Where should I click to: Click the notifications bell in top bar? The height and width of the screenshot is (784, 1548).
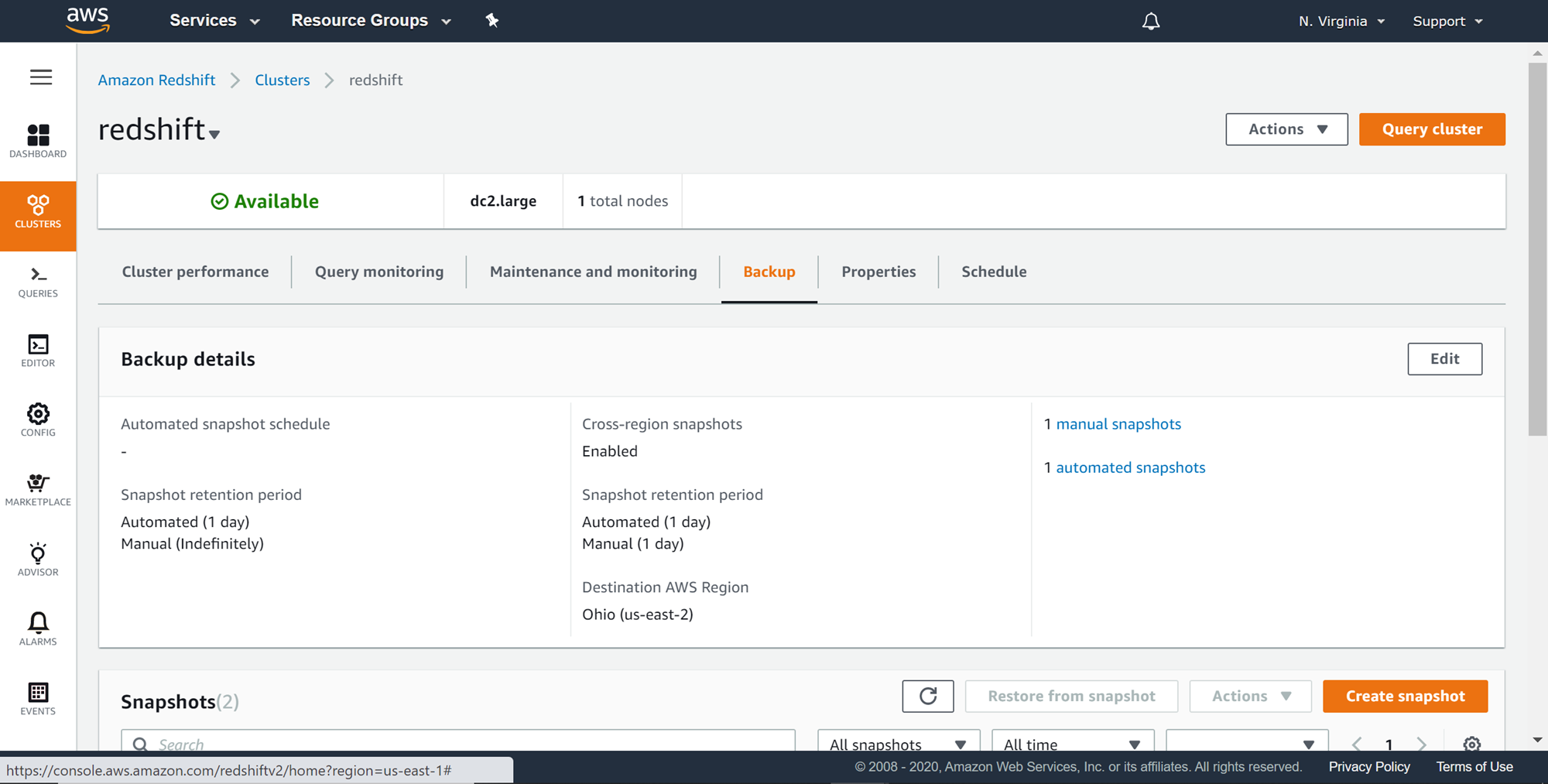tap(1151, 21)
